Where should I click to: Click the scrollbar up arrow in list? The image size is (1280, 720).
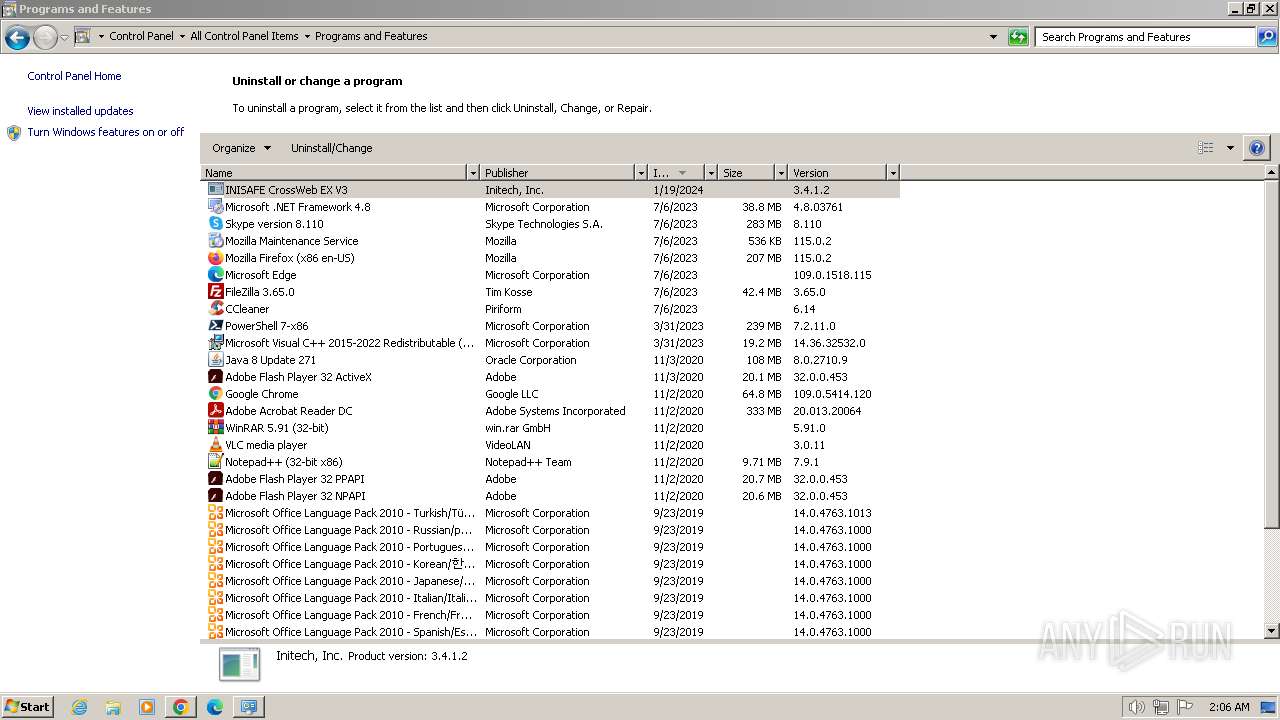[x=1272, y=173]
